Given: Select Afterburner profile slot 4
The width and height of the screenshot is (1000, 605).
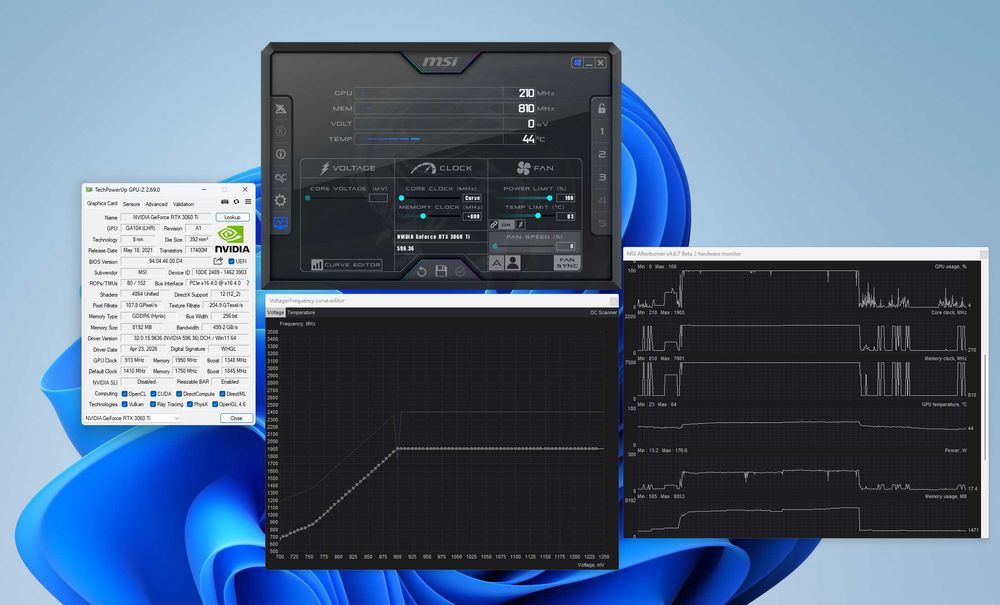Looking at the screenshot, I should pos(601,200).
